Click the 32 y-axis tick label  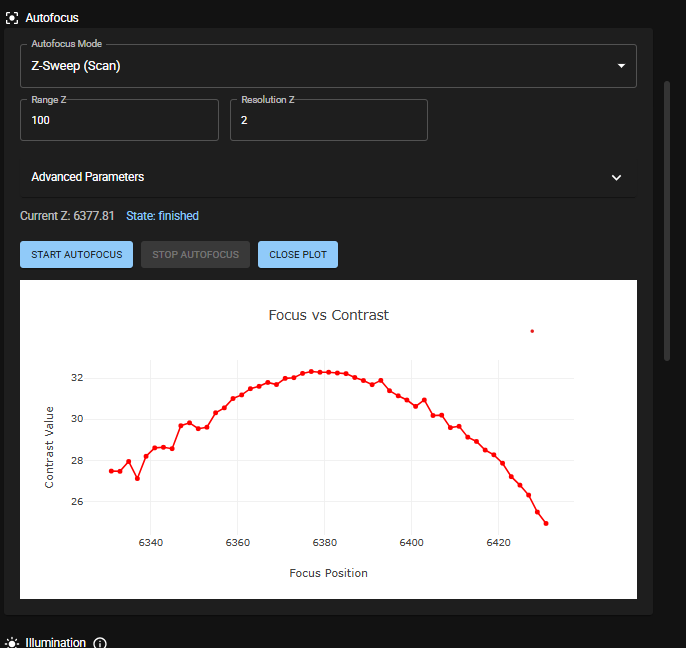77,378
